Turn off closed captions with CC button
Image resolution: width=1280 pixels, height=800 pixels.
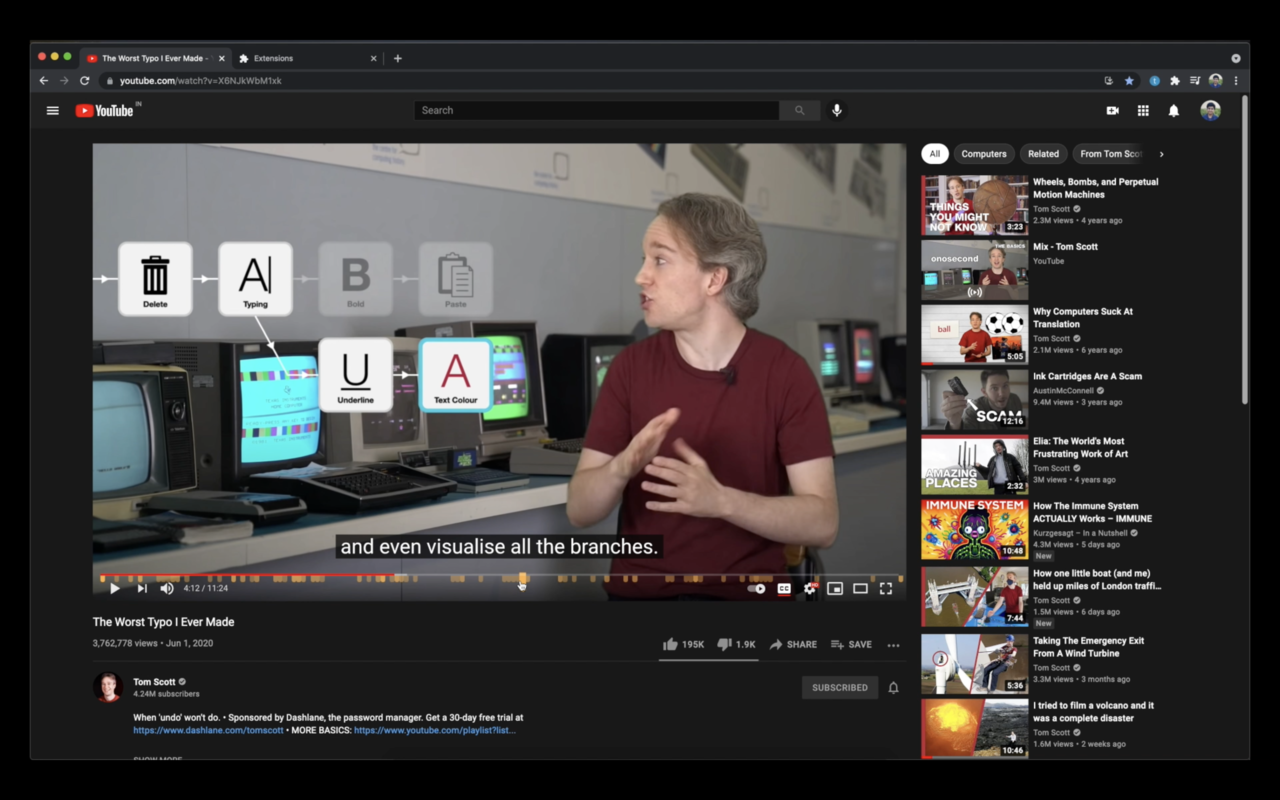784,589
